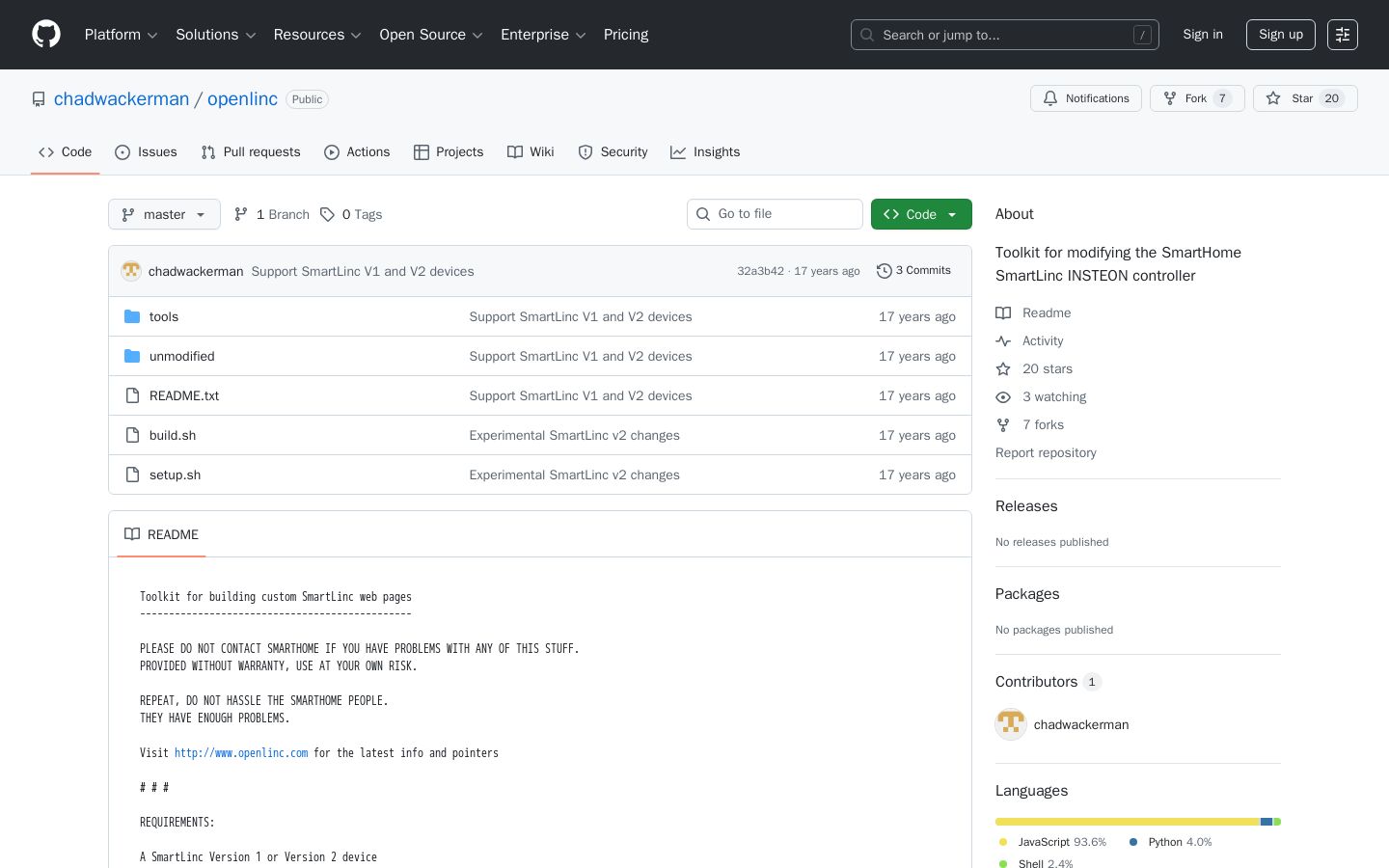Click the Sign in link
The image size is (1389, 868).
(x=1203, y=35)
